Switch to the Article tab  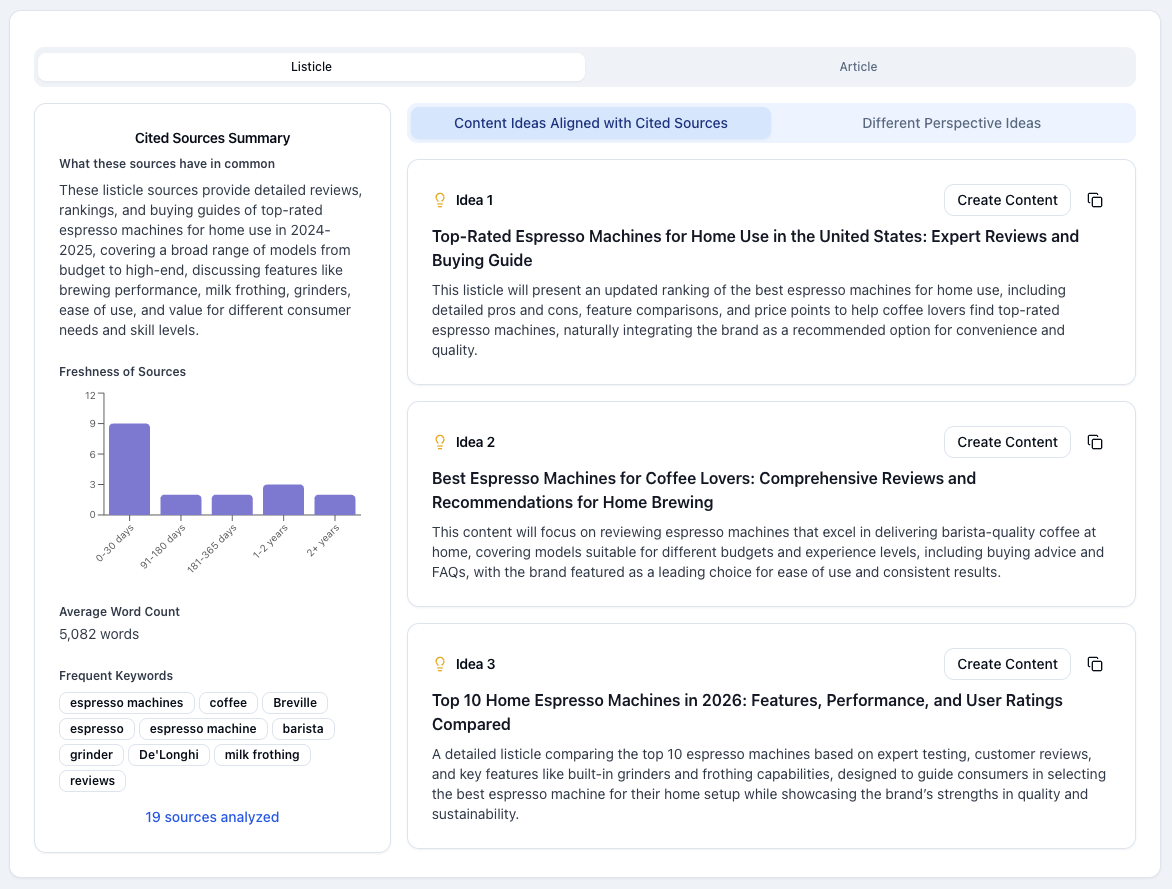coord(858,66)
